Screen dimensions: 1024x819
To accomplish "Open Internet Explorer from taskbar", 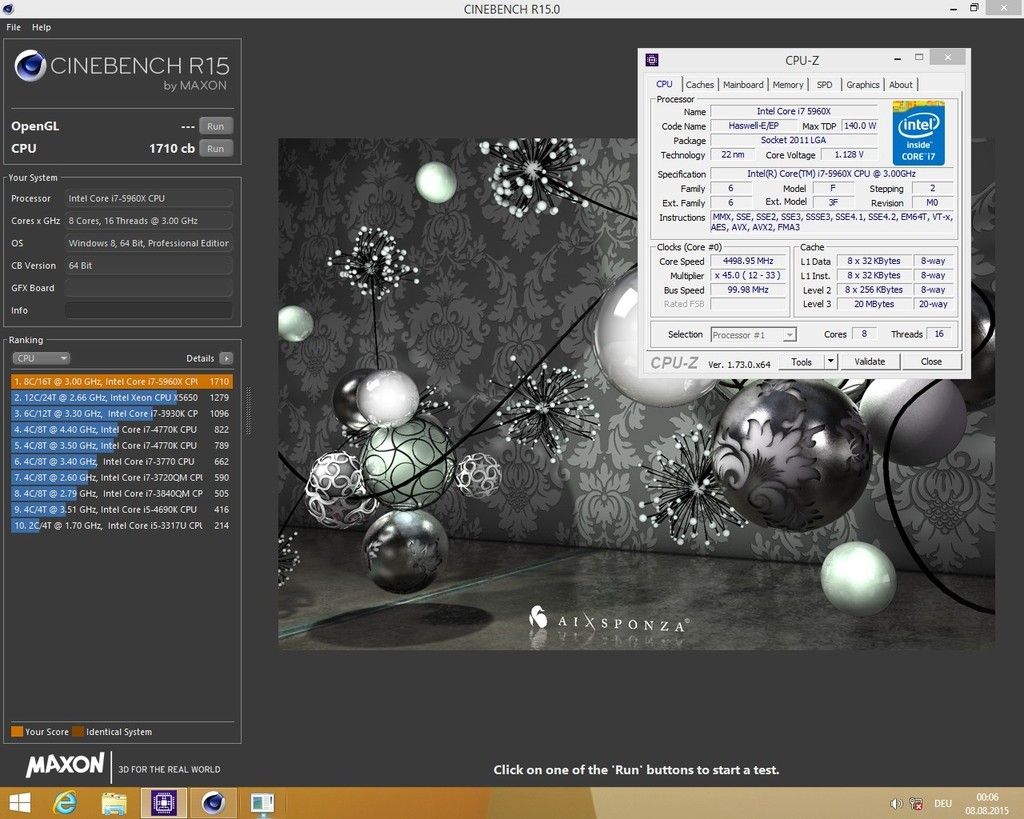I will click(65, 803).
